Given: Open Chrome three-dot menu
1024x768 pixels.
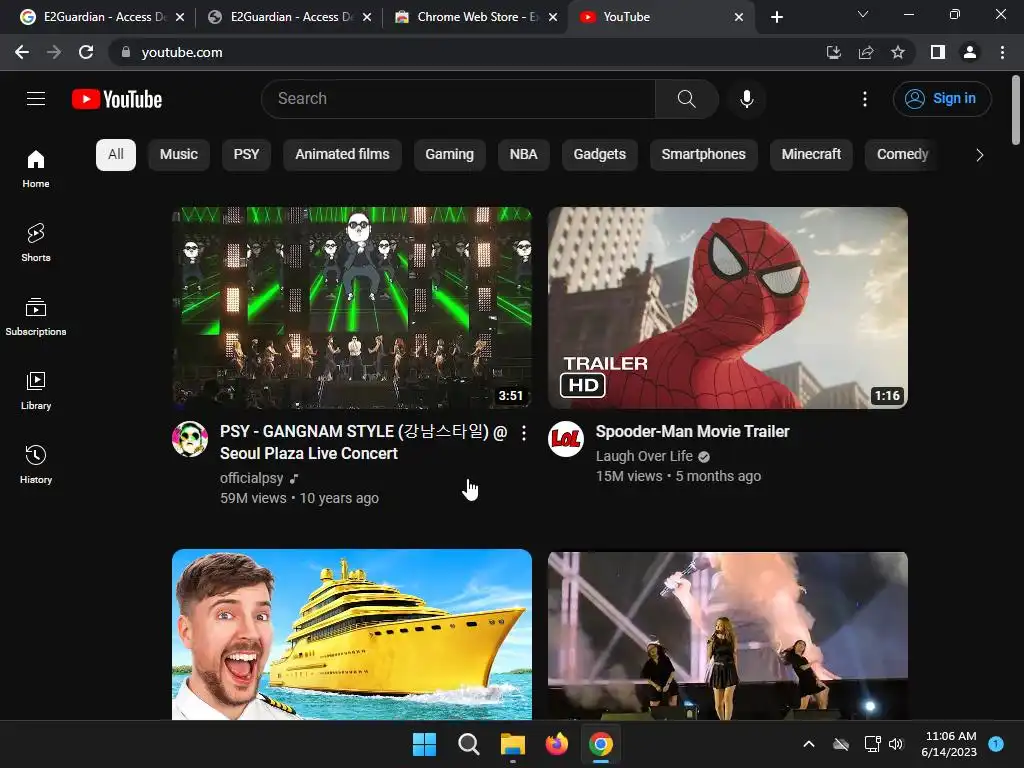Looking at the screenshot, I should point(1002,52).
